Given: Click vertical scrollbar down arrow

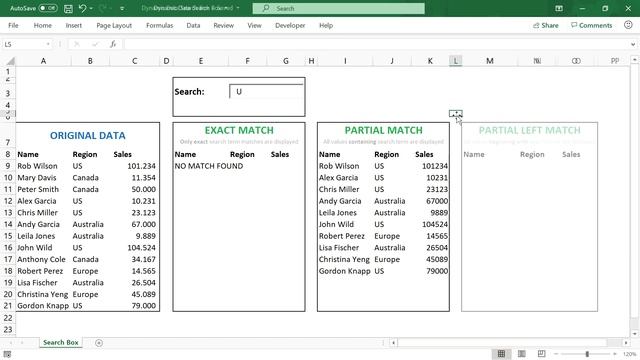Looking at the screenshot, I should click(634, 333).
